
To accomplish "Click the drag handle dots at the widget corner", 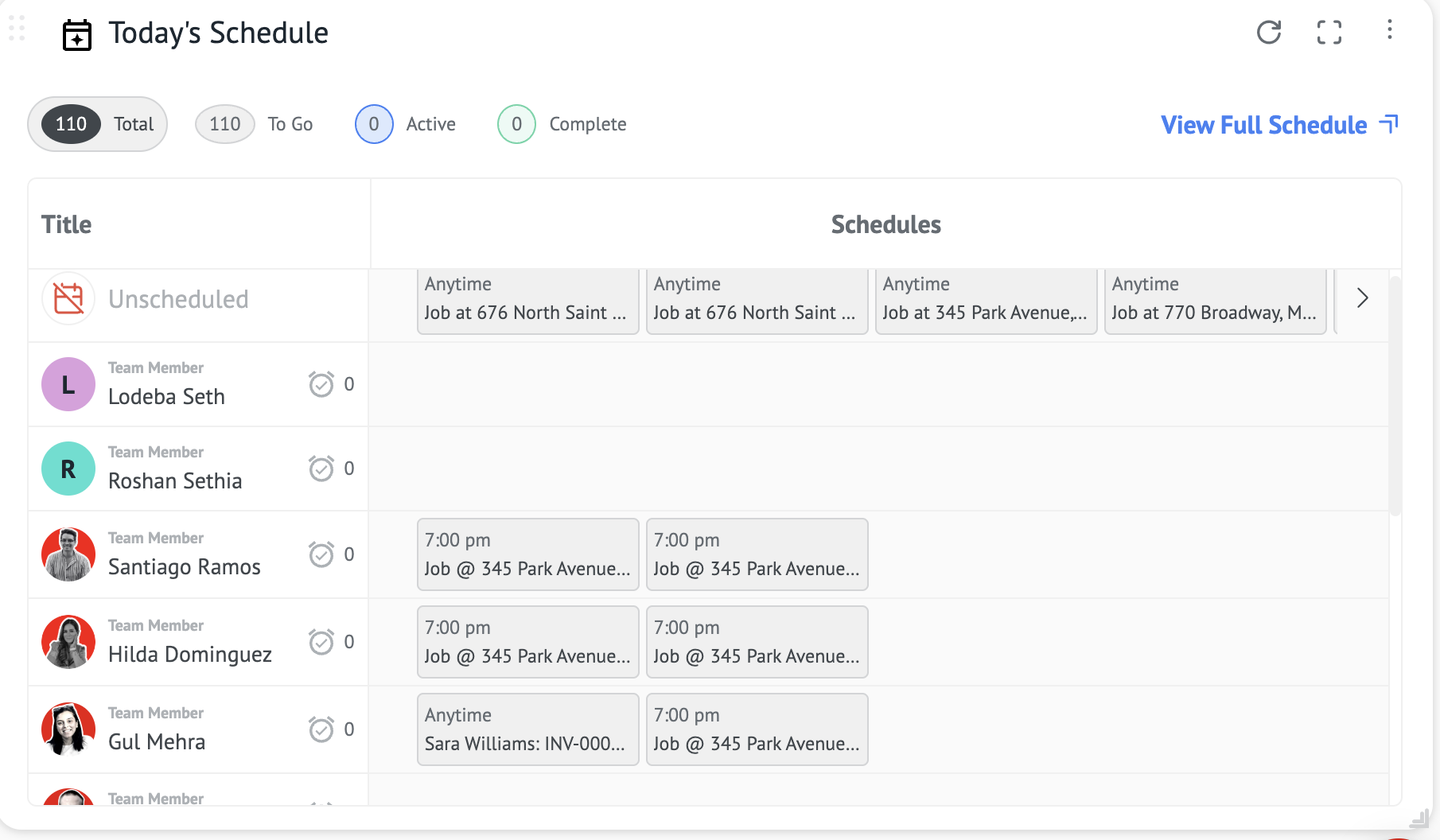I will click(x=17, y=28).
